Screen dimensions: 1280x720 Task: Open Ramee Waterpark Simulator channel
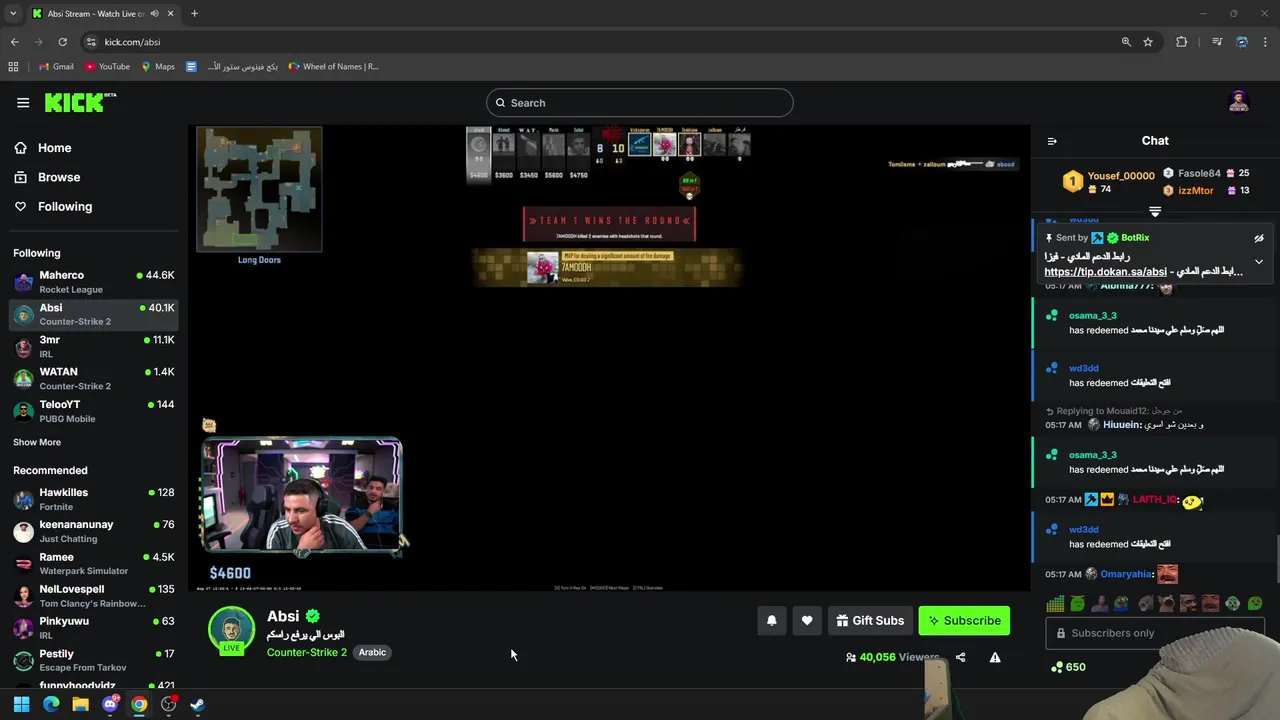[94, 563]
